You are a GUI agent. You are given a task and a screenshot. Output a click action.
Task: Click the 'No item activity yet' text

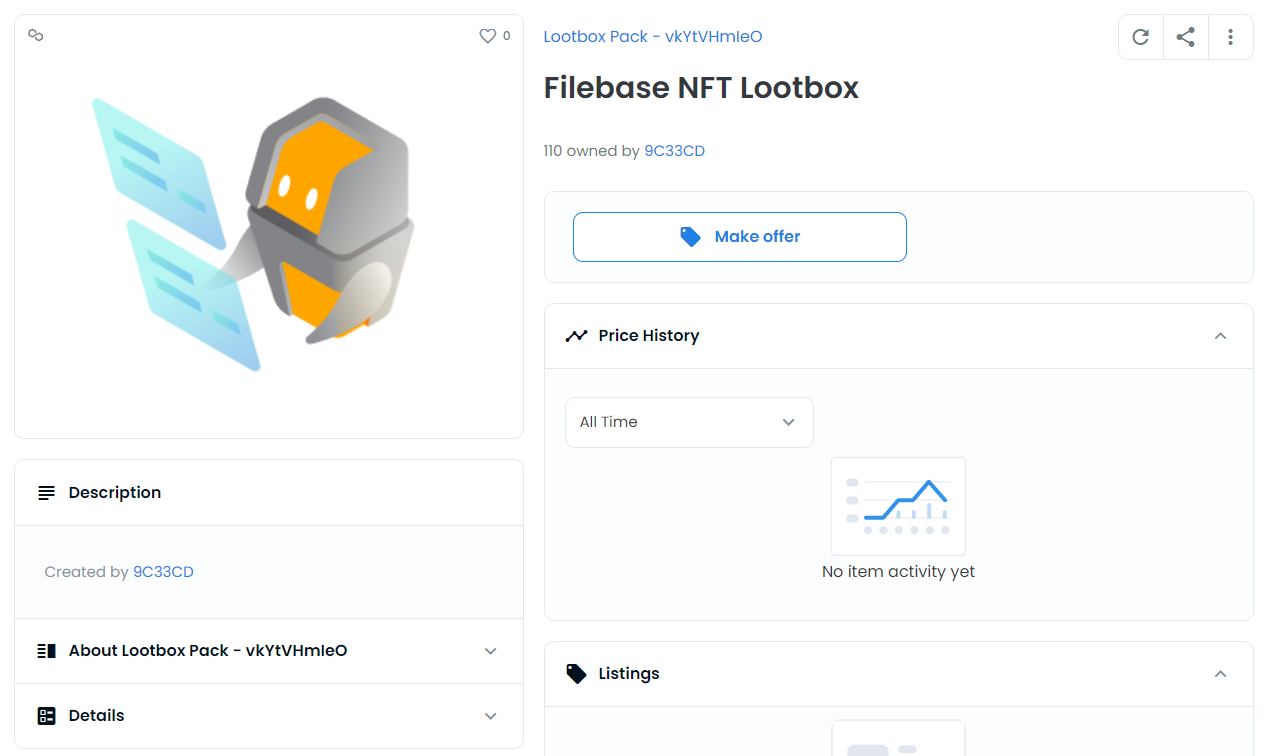(x=898, y=572)
